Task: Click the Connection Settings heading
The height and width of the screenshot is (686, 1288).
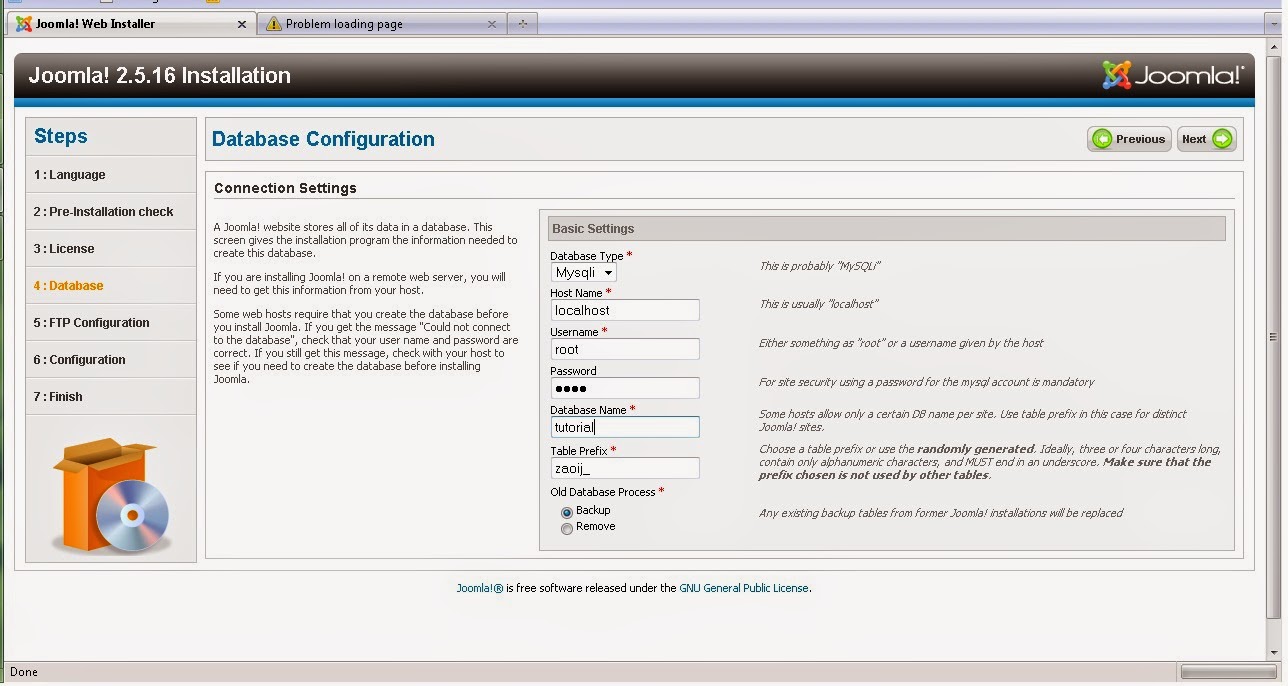Action: tap(285, 188)
